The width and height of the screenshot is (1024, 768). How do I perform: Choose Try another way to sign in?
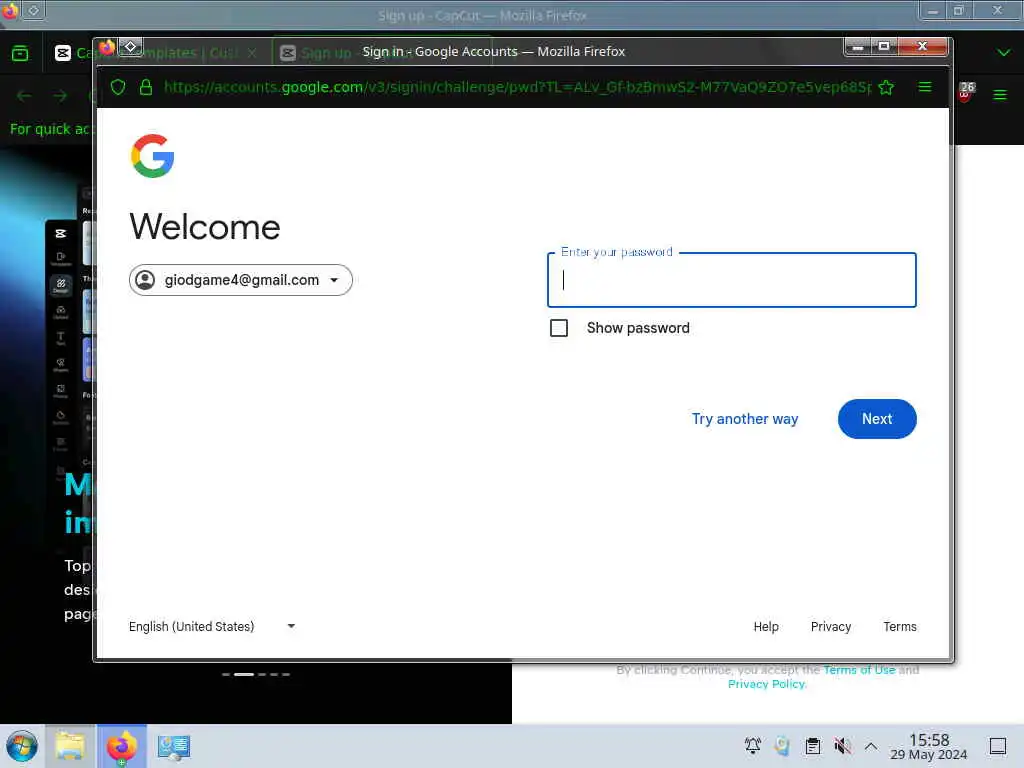[744, 419]
